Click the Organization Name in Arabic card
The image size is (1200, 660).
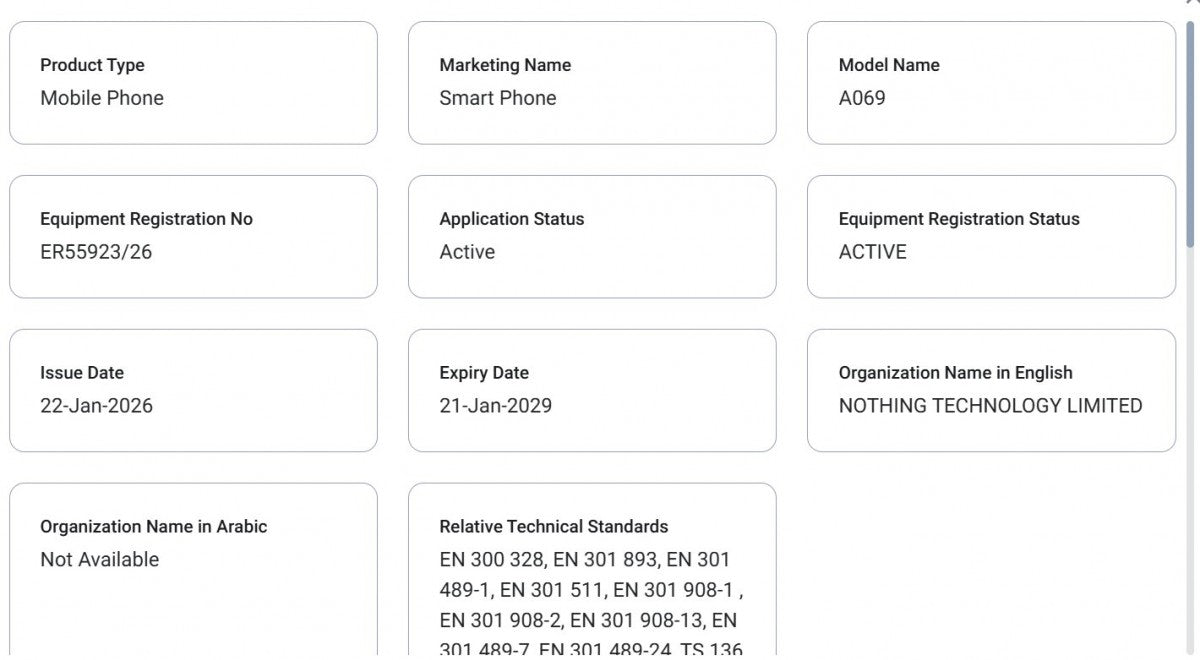point(193,560)
